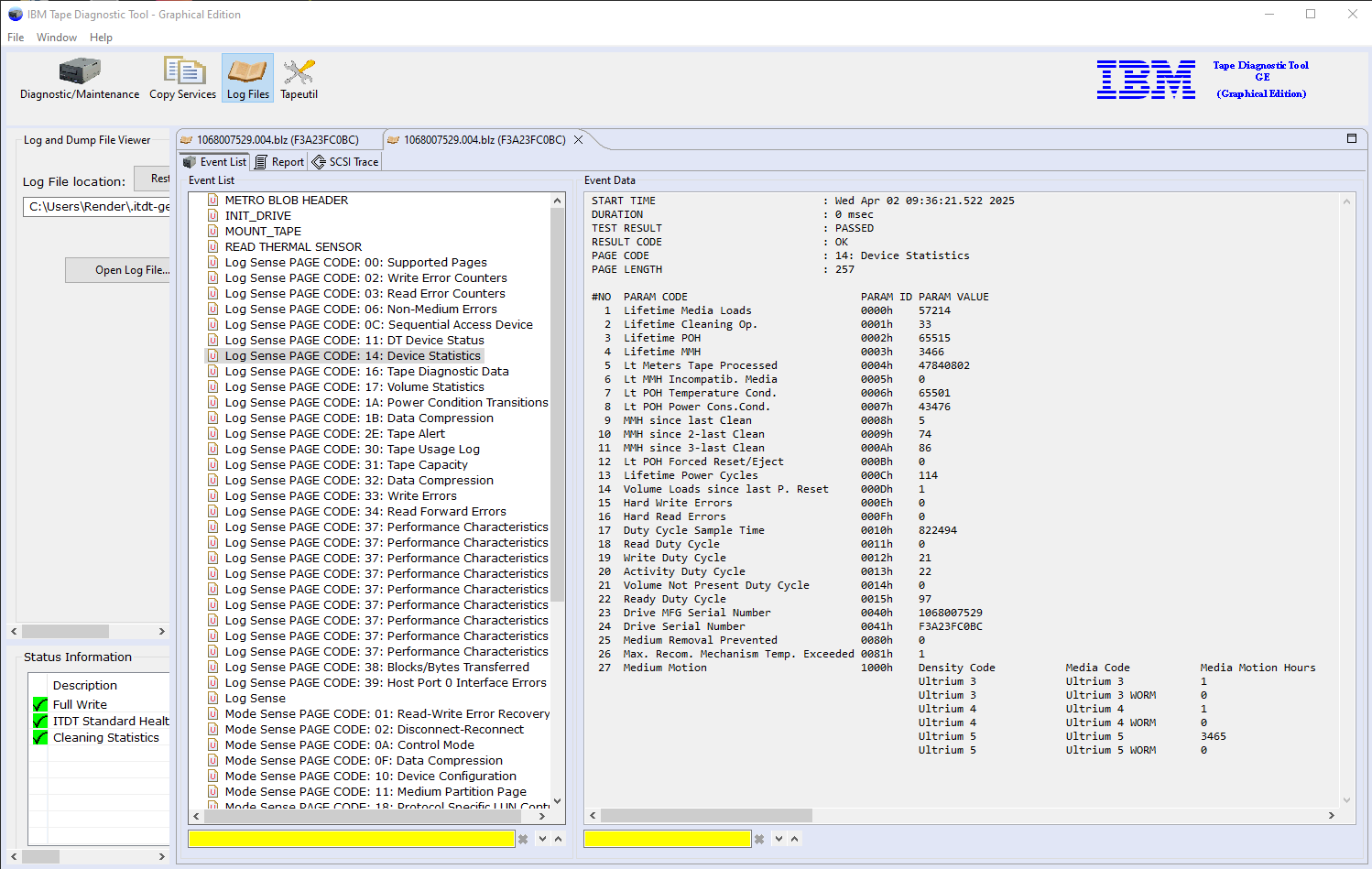The image size is (1372, 869).
Task: Click the Event Data yellow search field
Action: [668, 839]
